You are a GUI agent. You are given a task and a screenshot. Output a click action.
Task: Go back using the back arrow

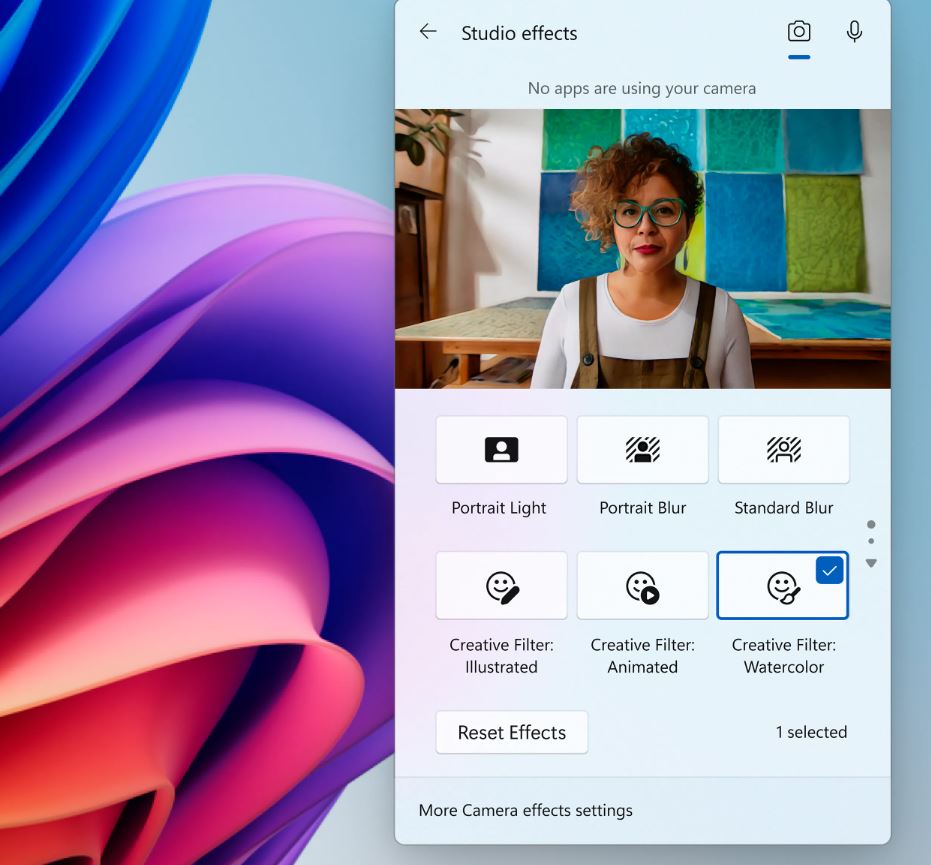[428, 32]
